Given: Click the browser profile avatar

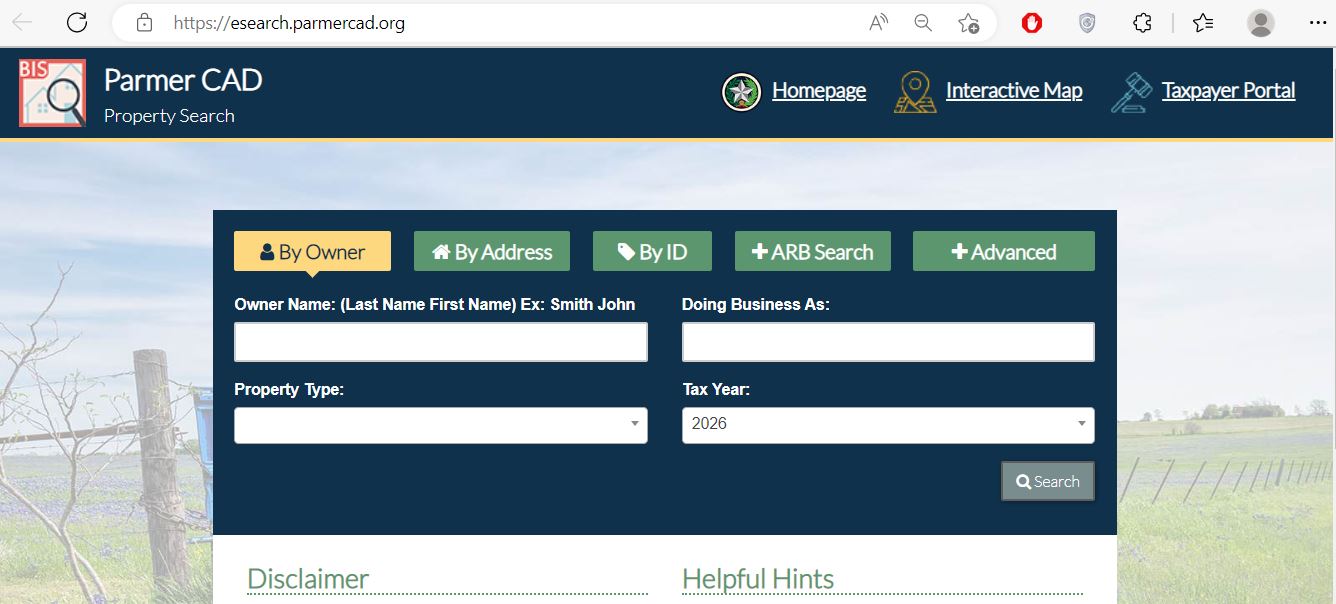Looking at the screenshot, I should (1261, 23).
